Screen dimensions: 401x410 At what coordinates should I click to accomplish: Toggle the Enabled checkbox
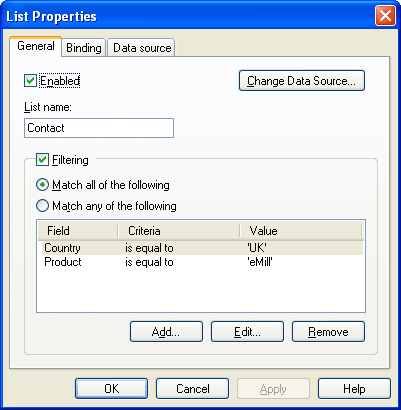(30, 81)
